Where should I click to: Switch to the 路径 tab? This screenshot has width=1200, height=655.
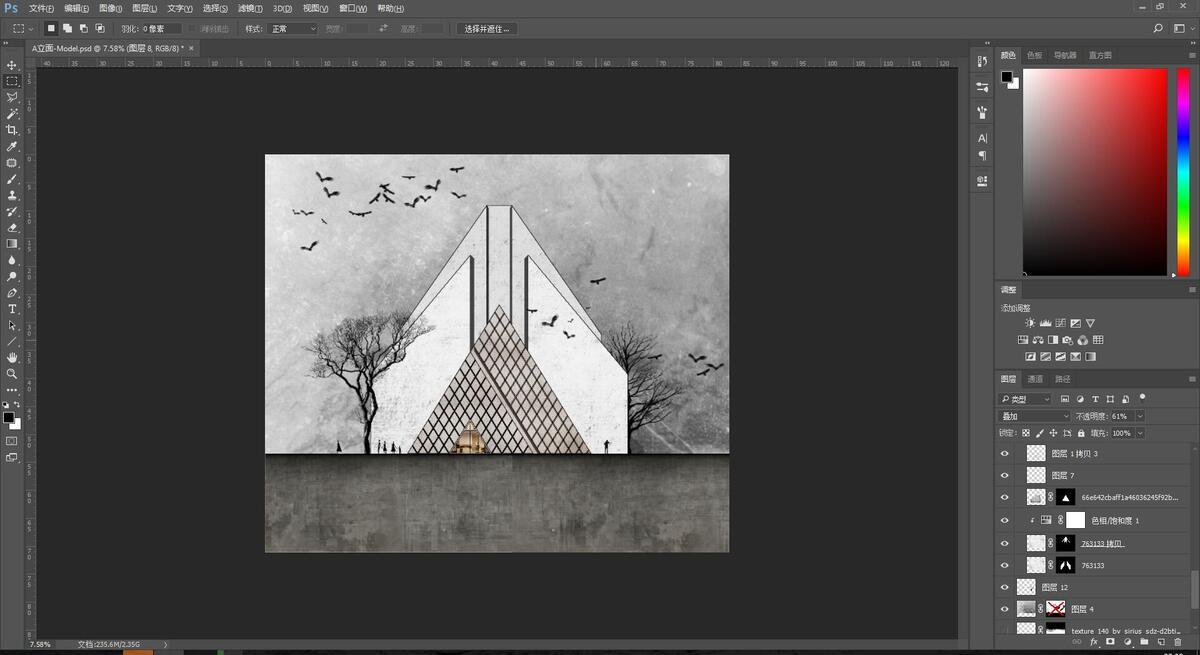(x=1063, y=379)
